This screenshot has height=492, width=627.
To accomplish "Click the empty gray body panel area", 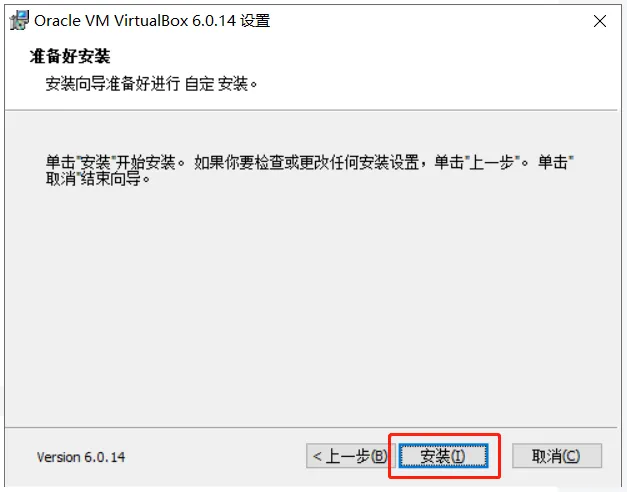I will click(311, 304).
